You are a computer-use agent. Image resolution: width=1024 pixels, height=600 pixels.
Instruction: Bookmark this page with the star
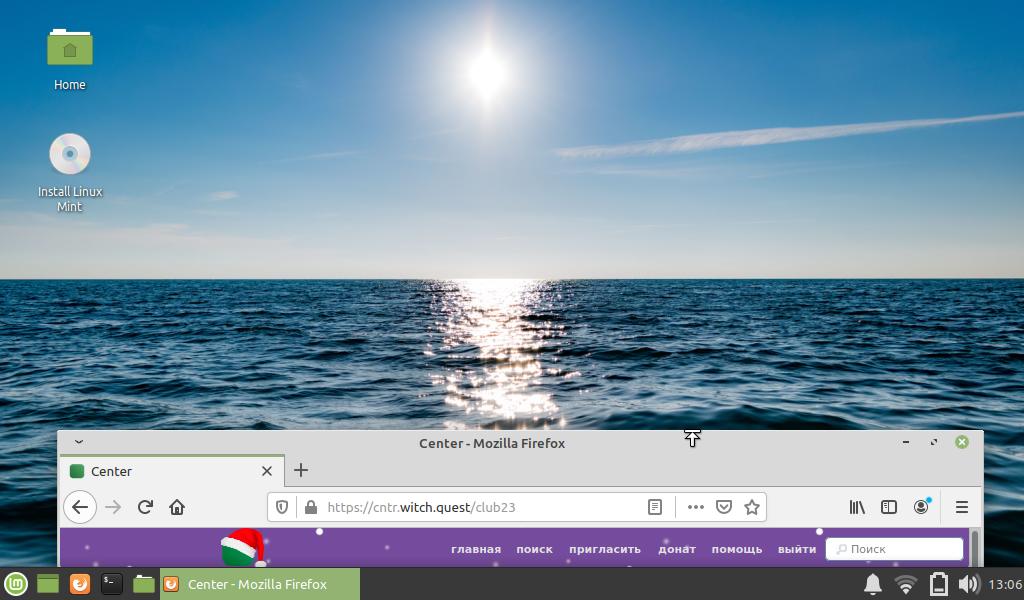pyautogui.click(x=752, y=507)
